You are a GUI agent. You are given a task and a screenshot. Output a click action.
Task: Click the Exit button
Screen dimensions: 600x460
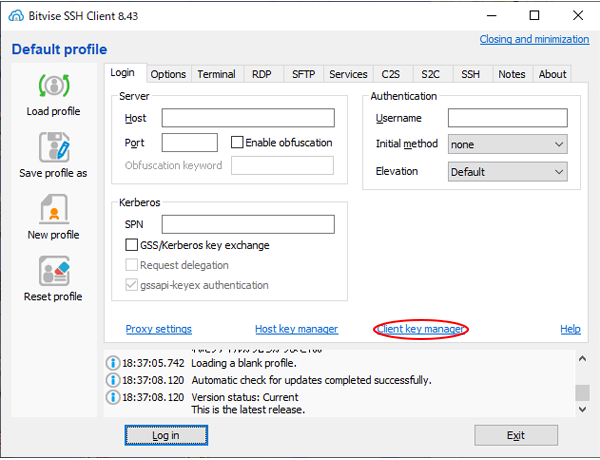click(x=516, y=435)
